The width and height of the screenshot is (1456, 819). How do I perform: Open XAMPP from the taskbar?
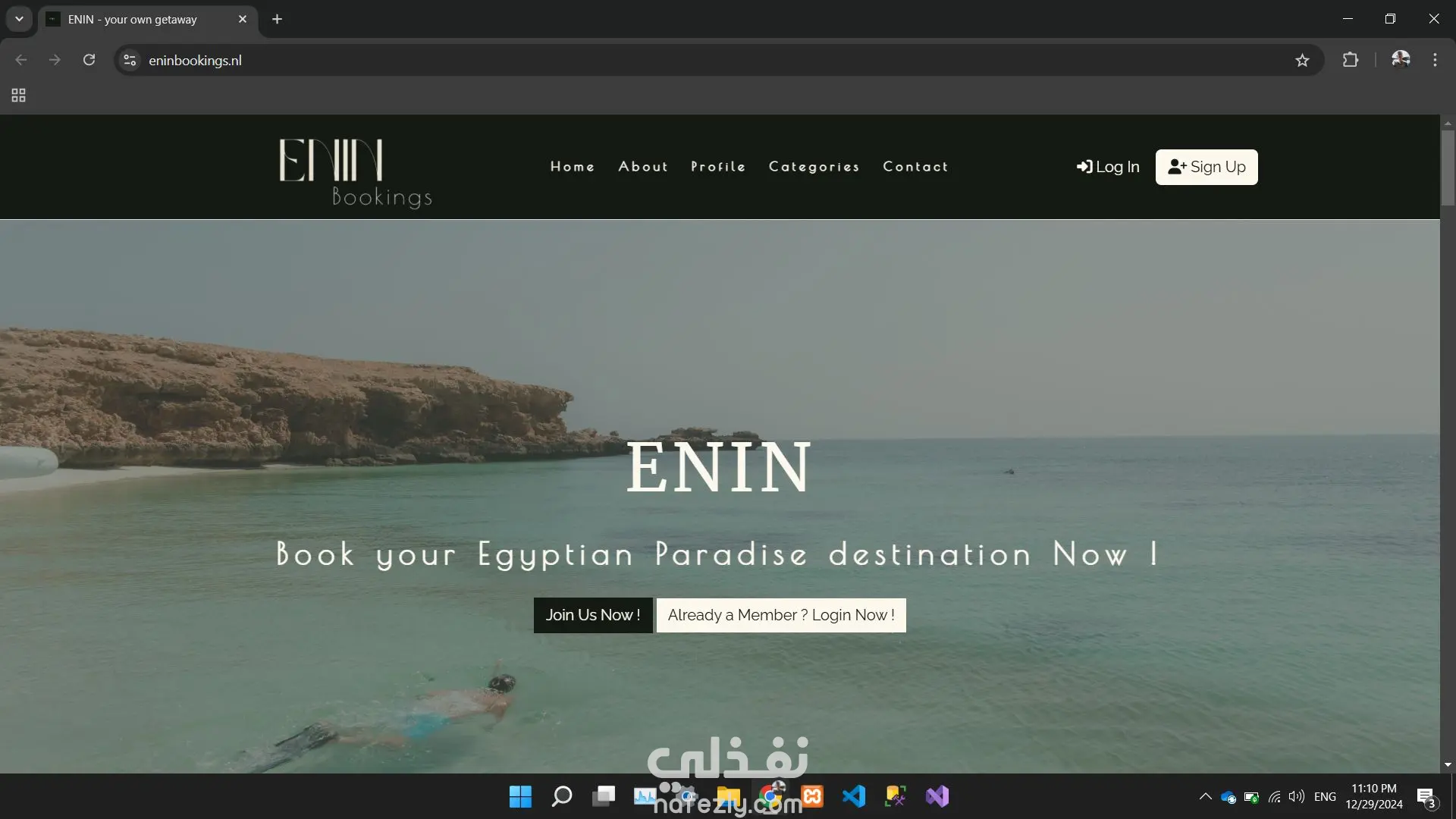click(x=812, y=796)
